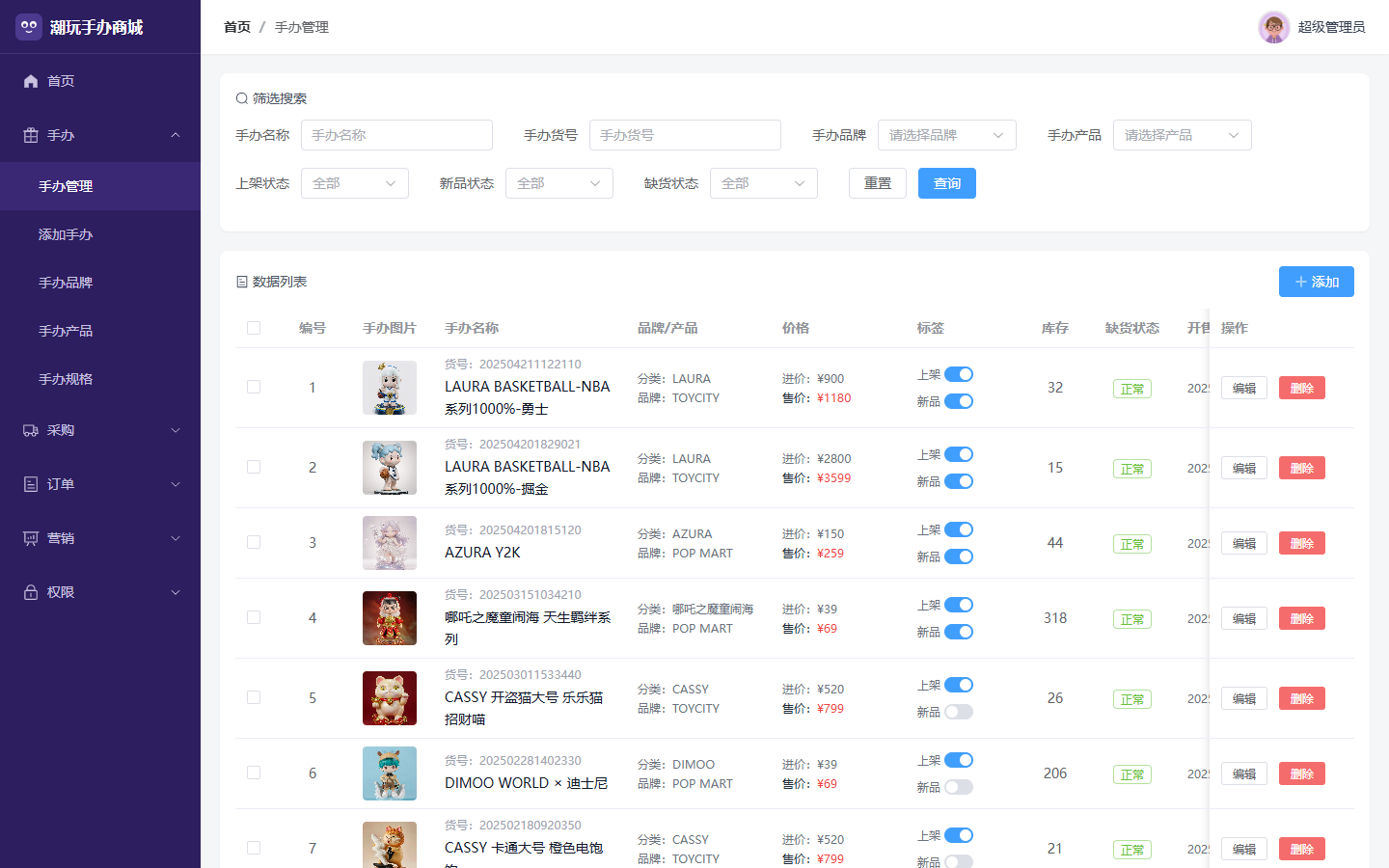Click the 订单 document icon in the sidebar

click(x=31, y=484)
